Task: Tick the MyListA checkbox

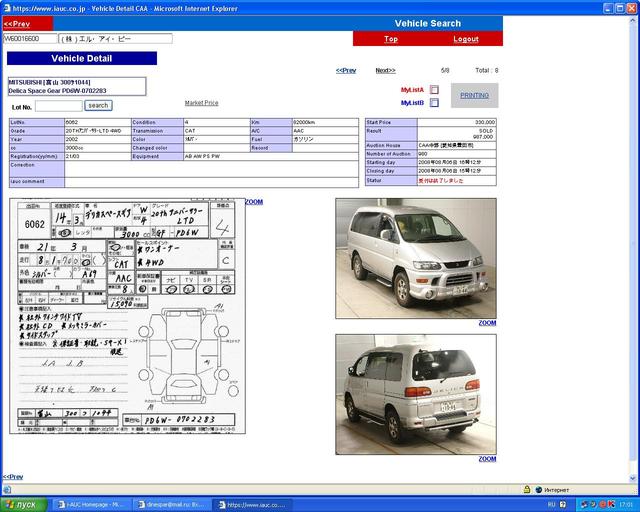Action: pyautogui.click(x=434, y=89)
